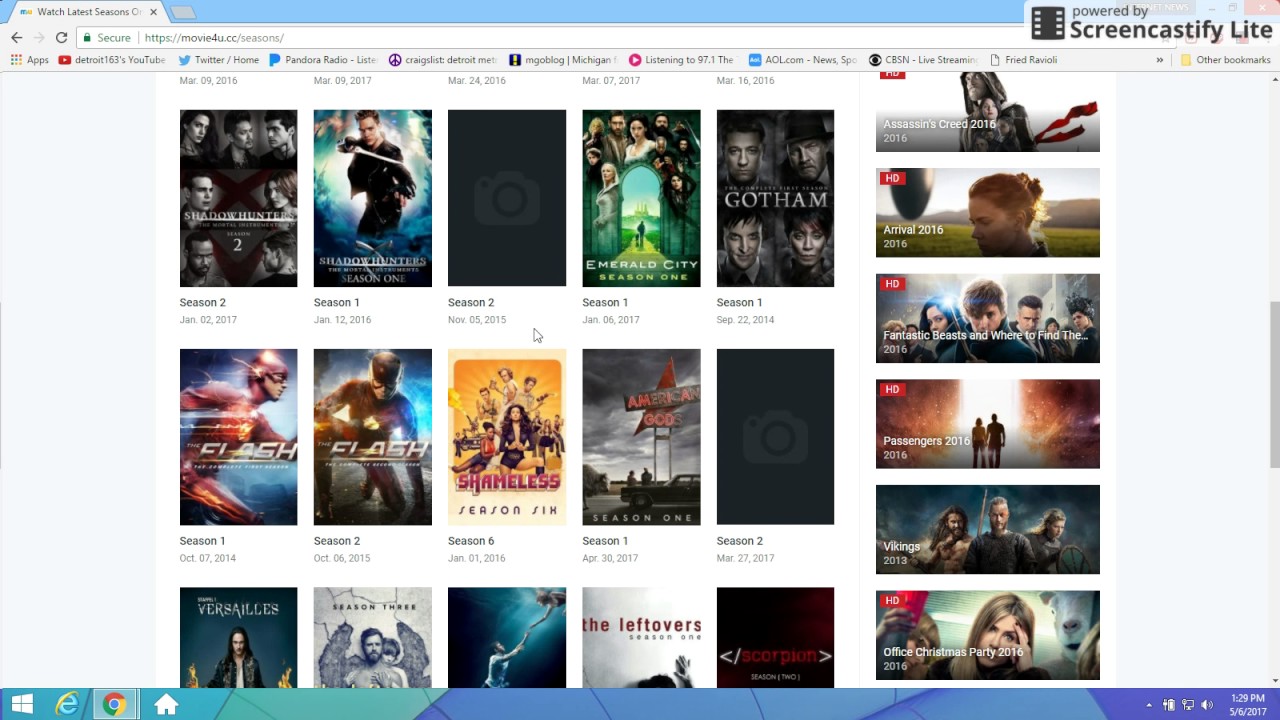Click the scrollbar down arrow
1280x720 pixels.
click(x=1274, y=681)
